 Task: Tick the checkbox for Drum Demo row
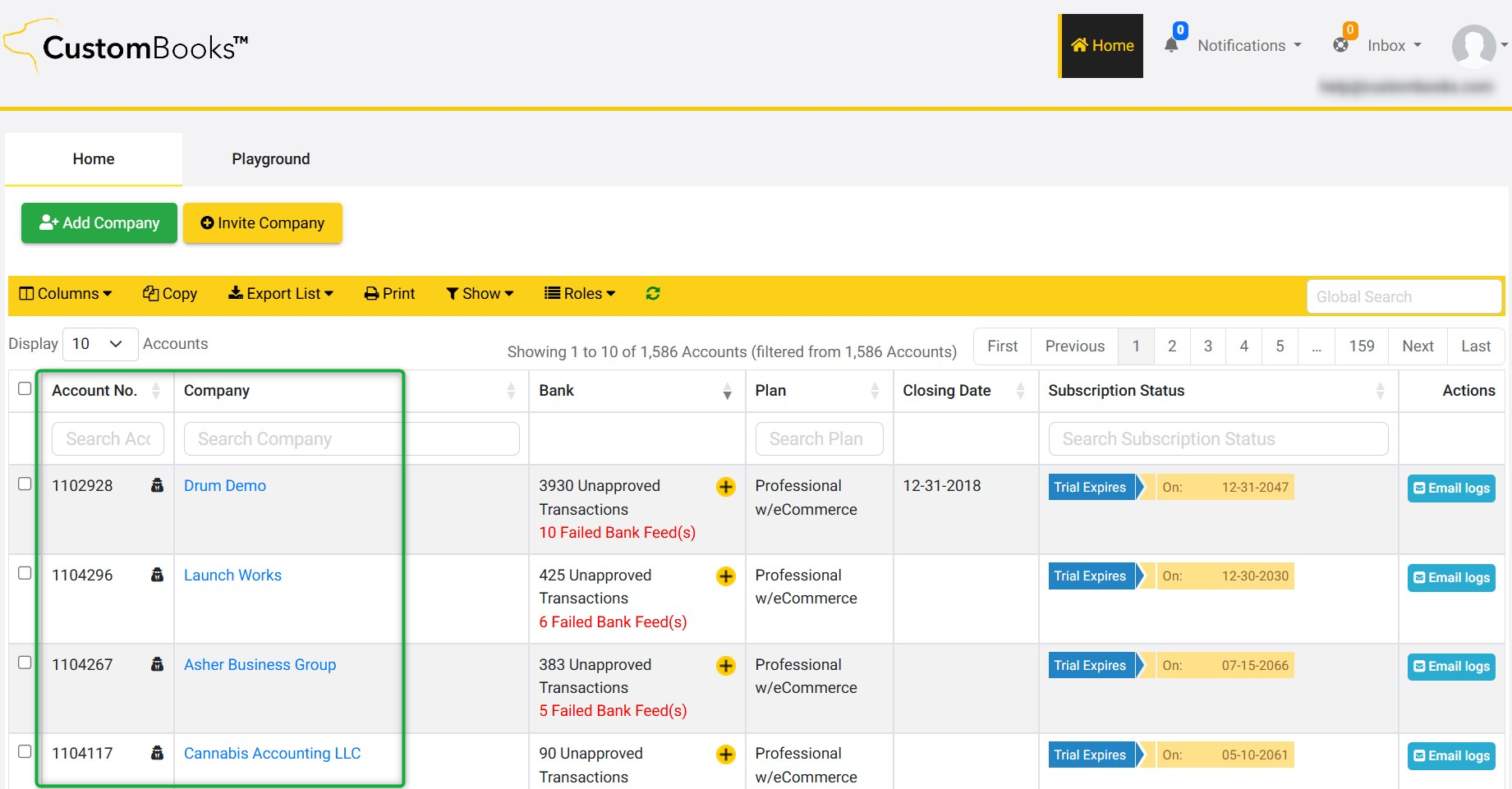point(25,484)
